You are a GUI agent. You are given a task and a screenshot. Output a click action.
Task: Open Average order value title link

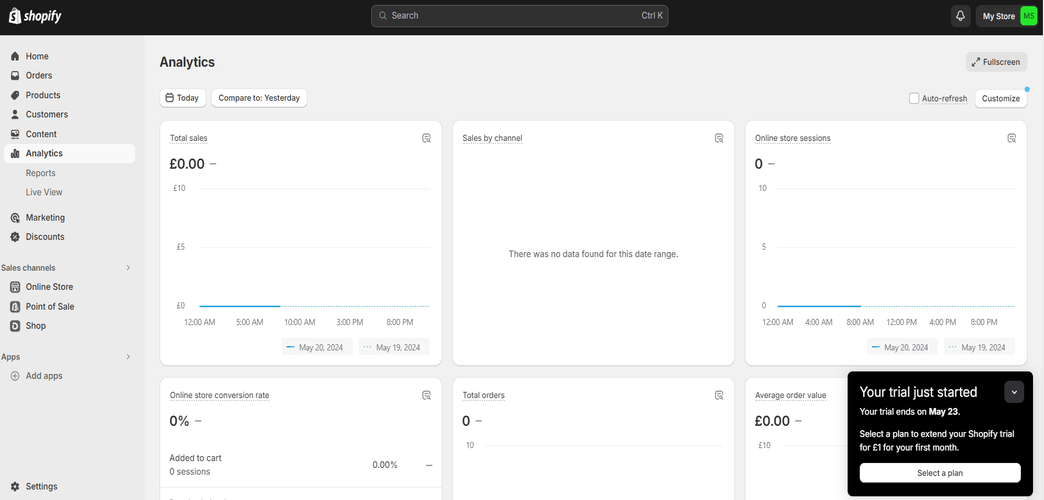point(790,395)
